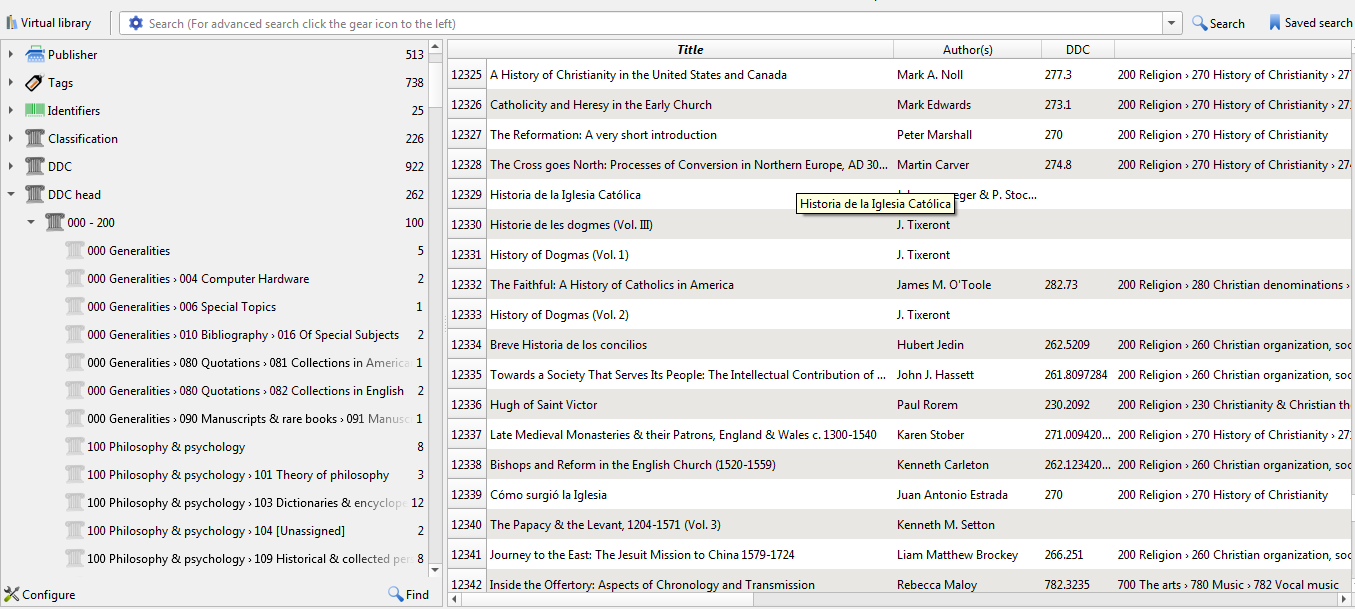Click the Classification column icon
The width and height of the screenshot is (1355, 609).
tap(35, 139)
